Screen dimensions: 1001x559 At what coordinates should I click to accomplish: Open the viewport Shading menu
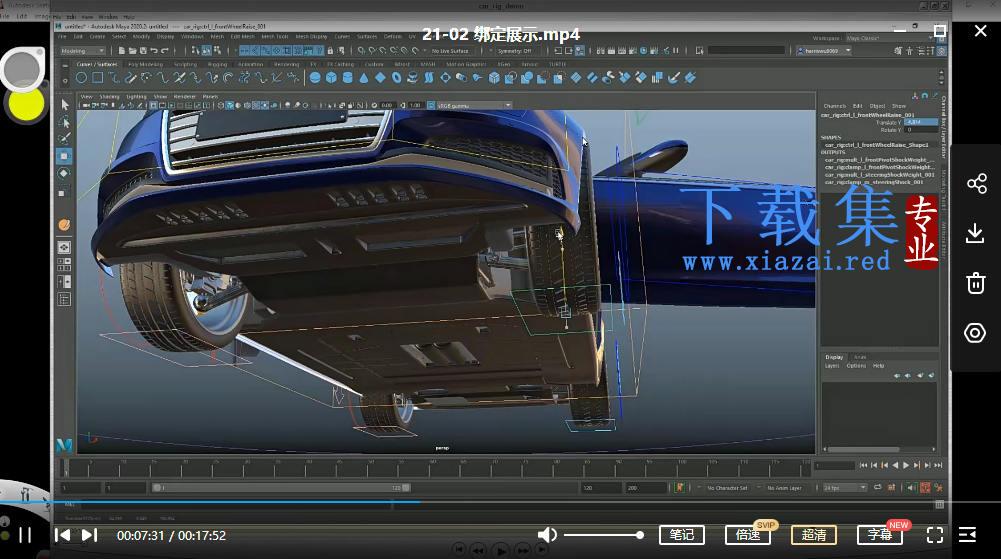coord(109,96)
